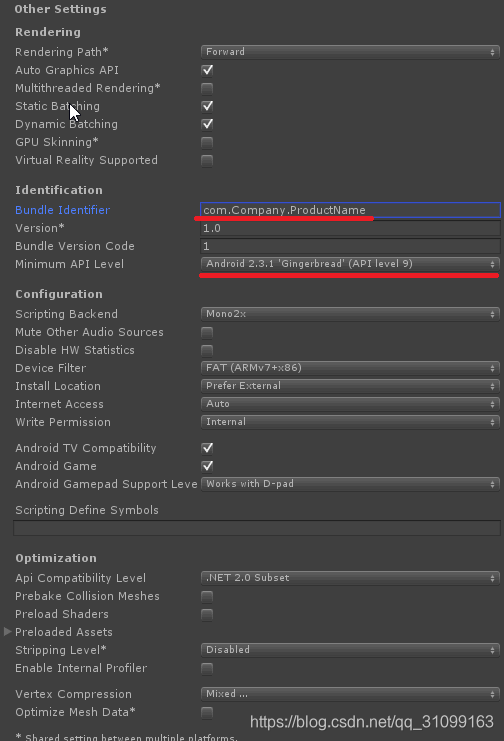Click the Configuration section heading

[59, 294]
